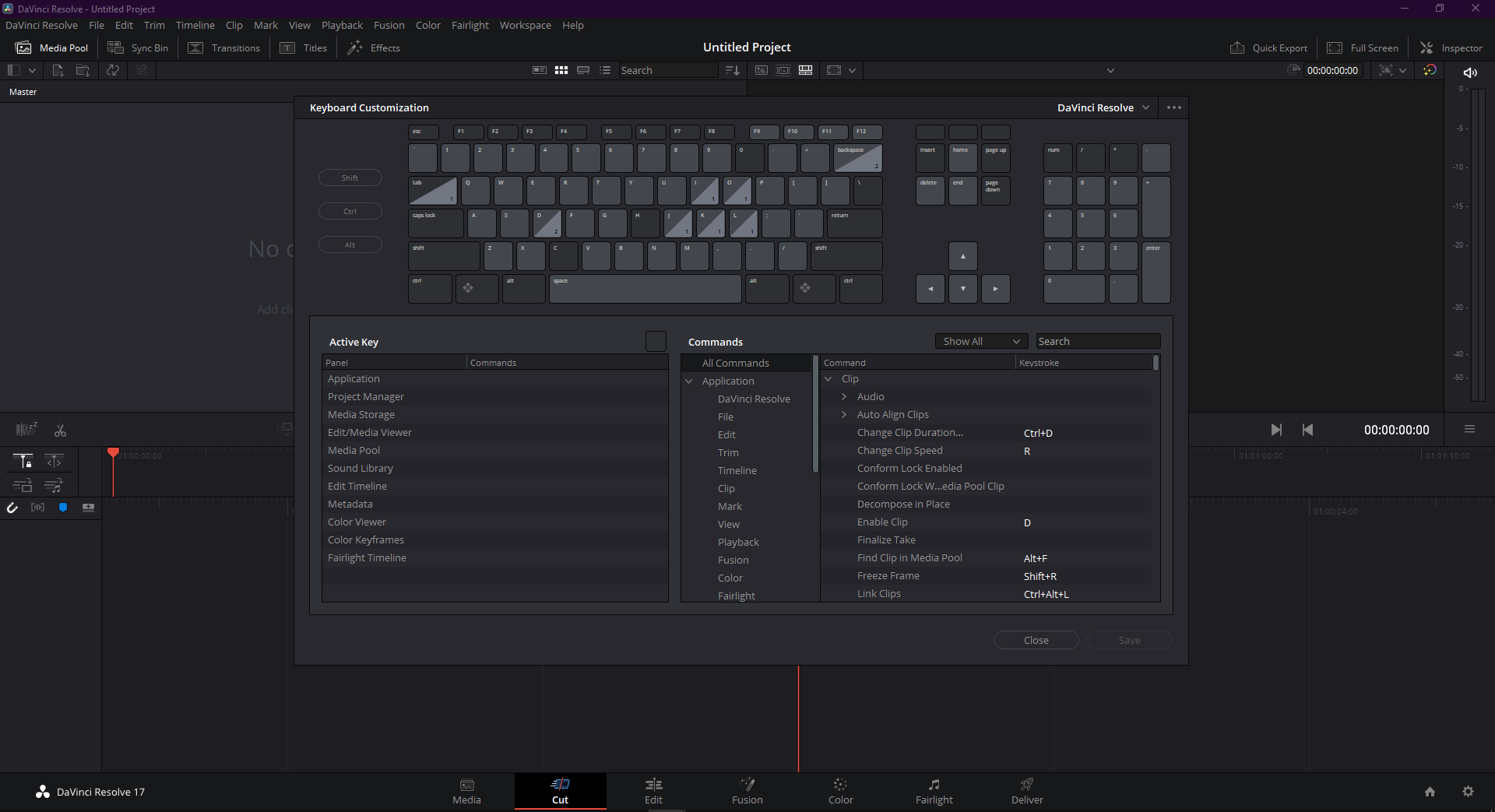Open the Effects panel
This screenshot has height=812, width=1495.
374,47
